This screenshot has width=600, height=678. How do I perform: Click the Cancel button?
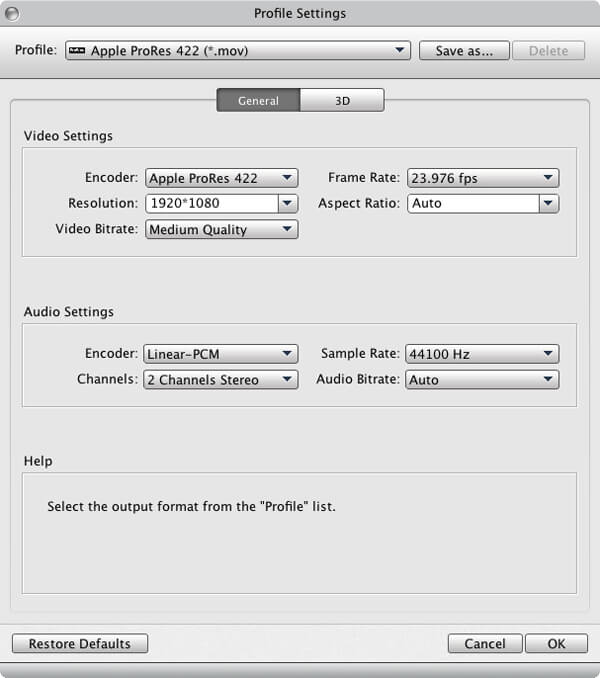pos(484,644)
